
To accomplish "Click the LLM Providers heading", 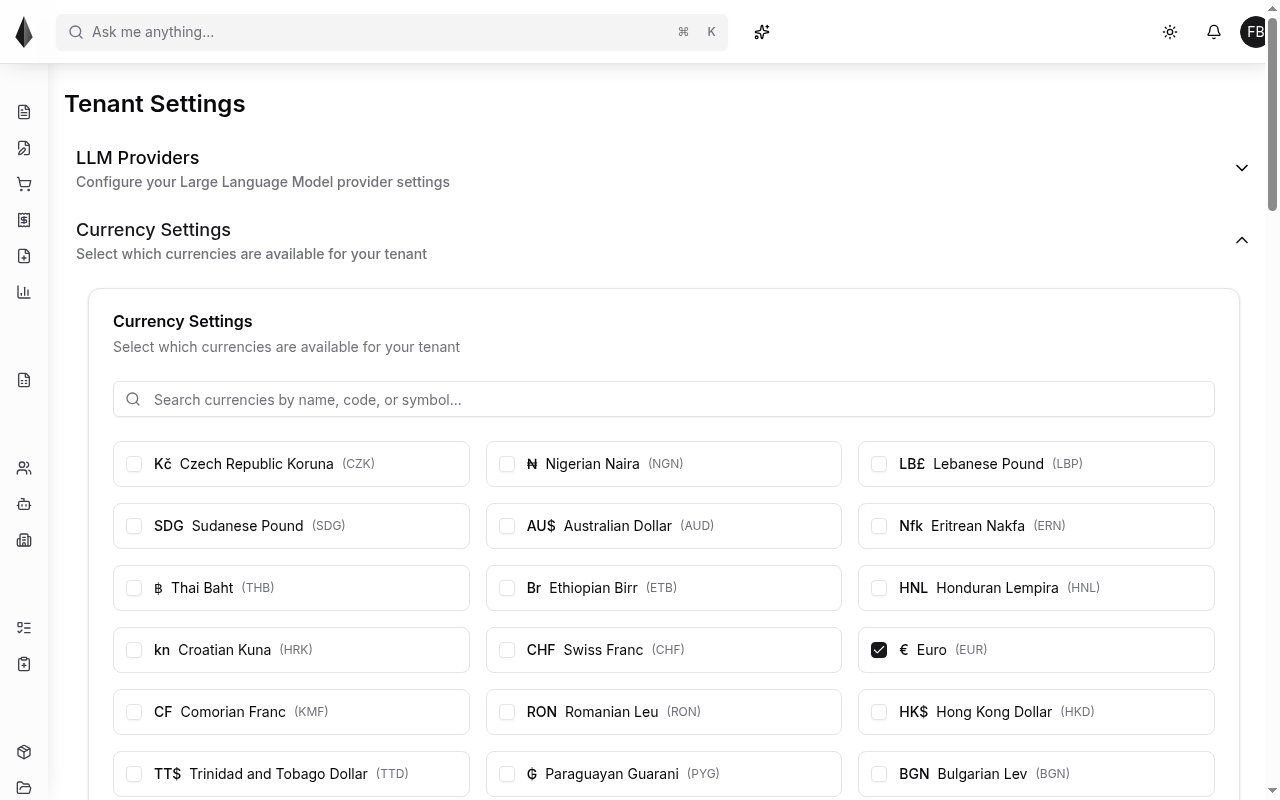I will [138, 158].
